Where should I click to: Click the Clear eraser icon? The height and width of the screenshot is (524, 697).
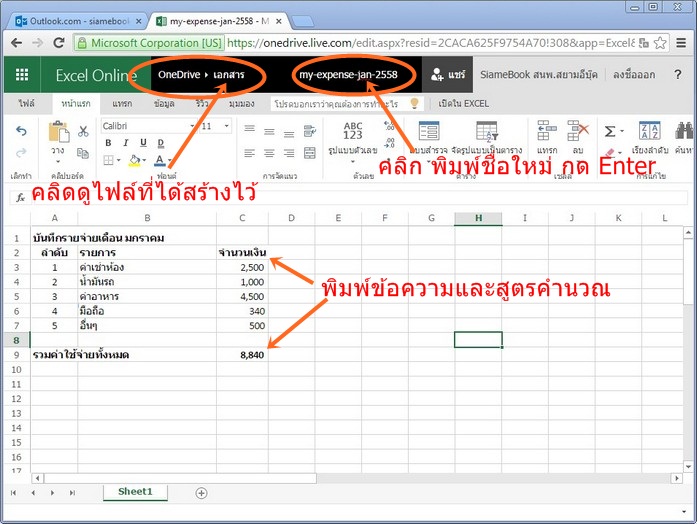tap(609, 152)
